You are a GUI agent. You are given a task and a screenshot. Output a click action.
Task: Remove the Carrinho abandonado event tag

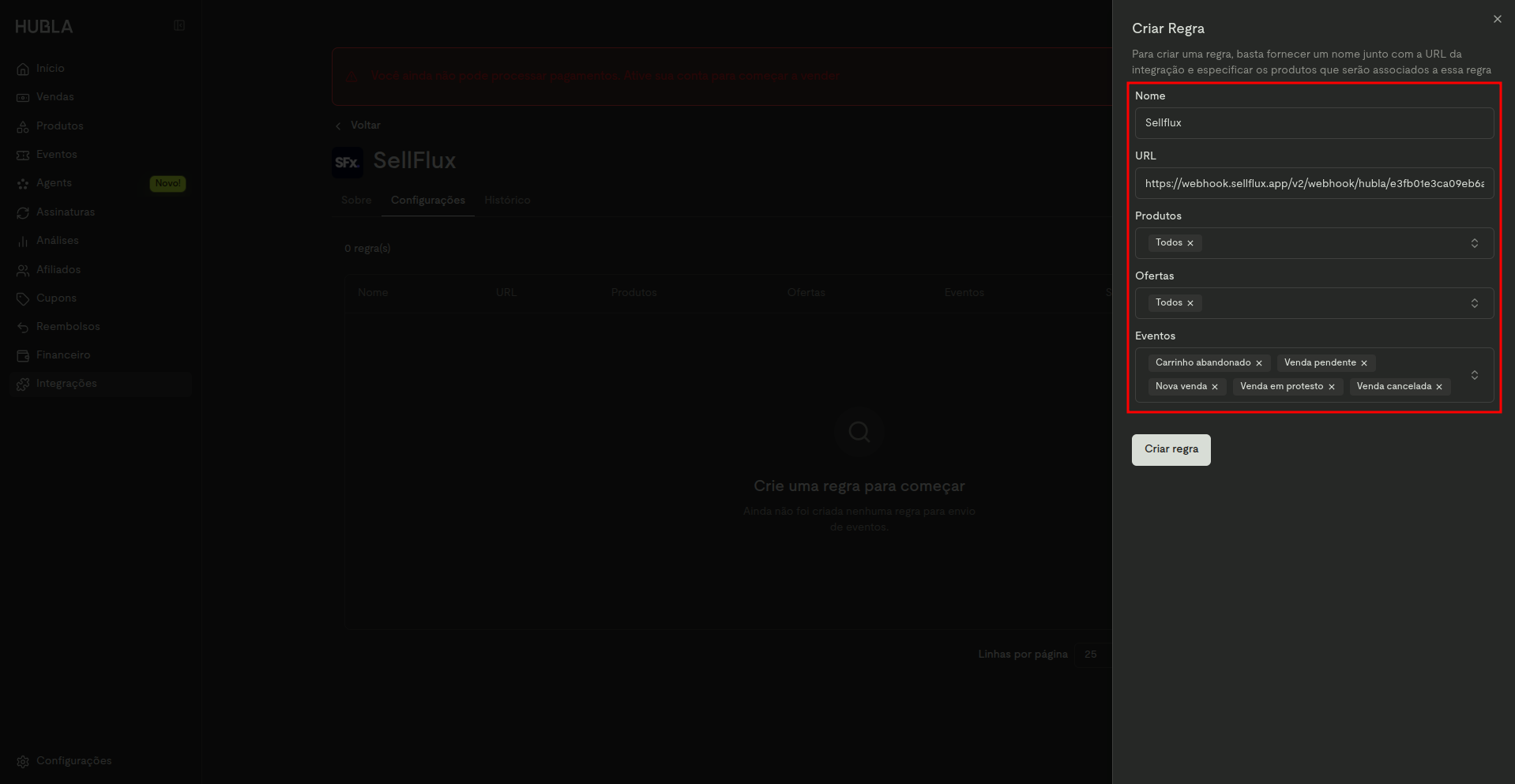pyautogui.click(x=1259, y=363)
